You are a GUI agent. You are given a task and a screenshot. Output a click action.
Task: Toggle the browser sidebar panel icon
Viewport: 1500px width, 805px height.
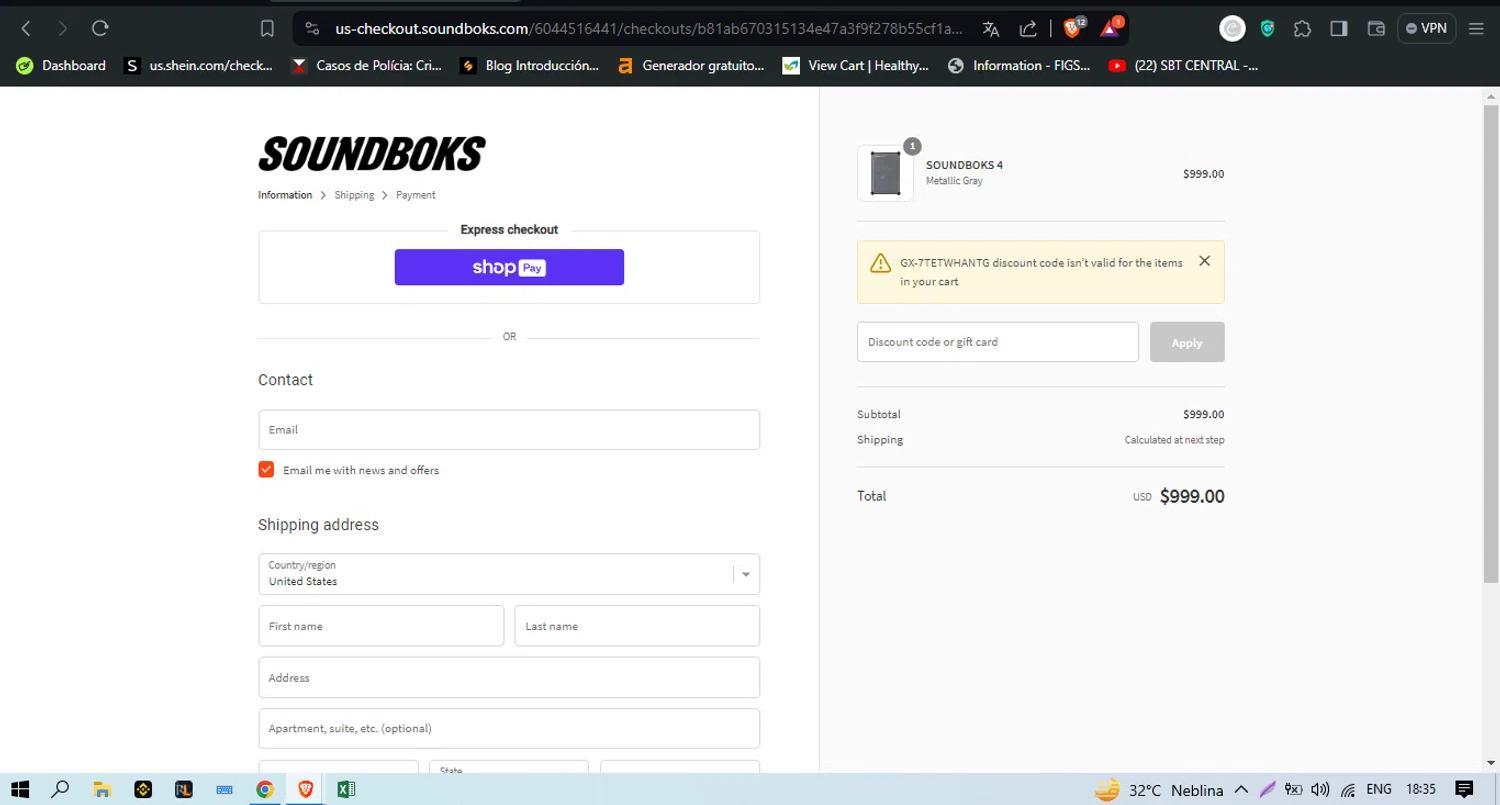tap(1338, 28)
